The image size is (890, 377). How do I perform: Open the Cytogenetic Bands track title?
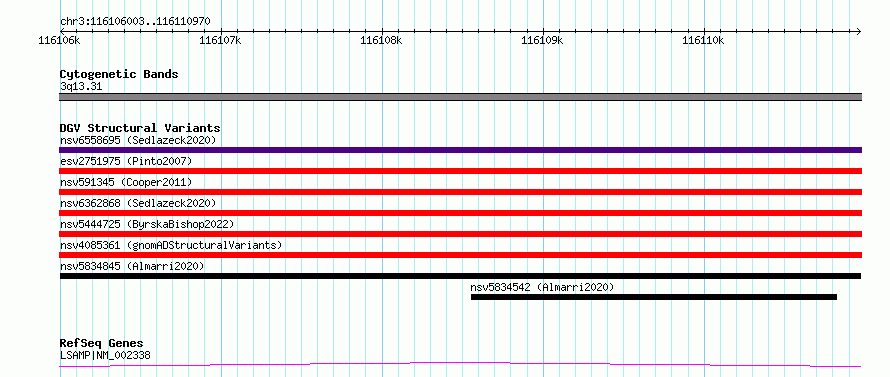click(119, 74)
